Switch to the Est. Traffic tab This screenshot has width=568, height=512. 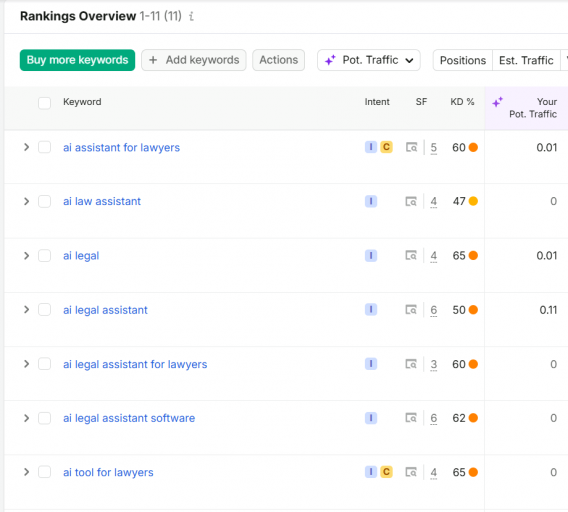click(x=526, y=60)
